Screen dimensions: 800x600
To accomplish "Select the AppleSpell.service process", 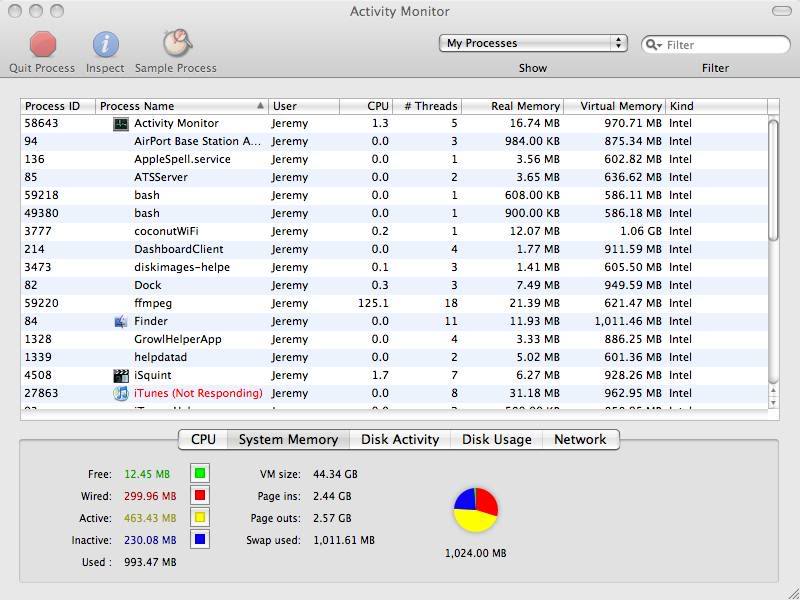I will click(394, 160).
